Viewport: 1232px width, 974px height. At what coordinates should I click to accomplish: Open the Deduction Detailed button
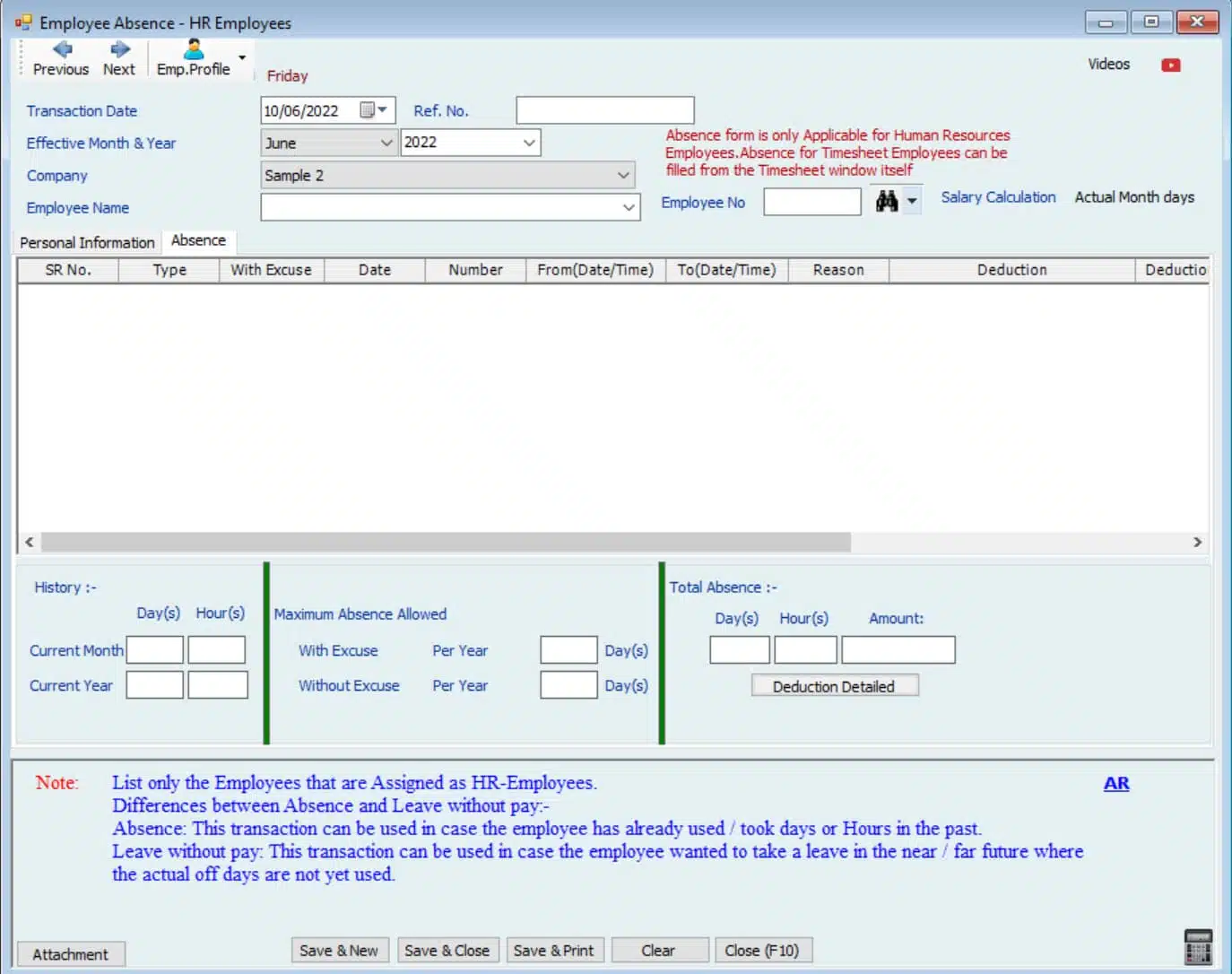[835, 686]
